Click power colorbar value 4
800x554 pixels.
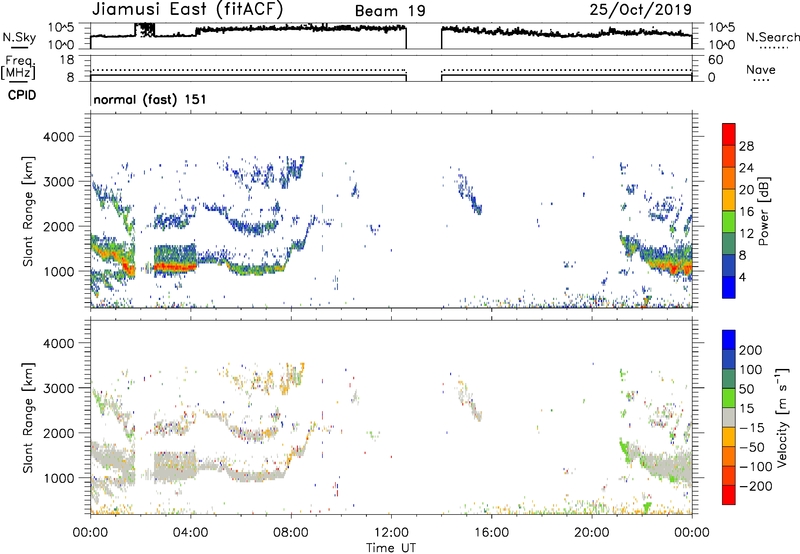pyautogui.click(x=743, y=277)
